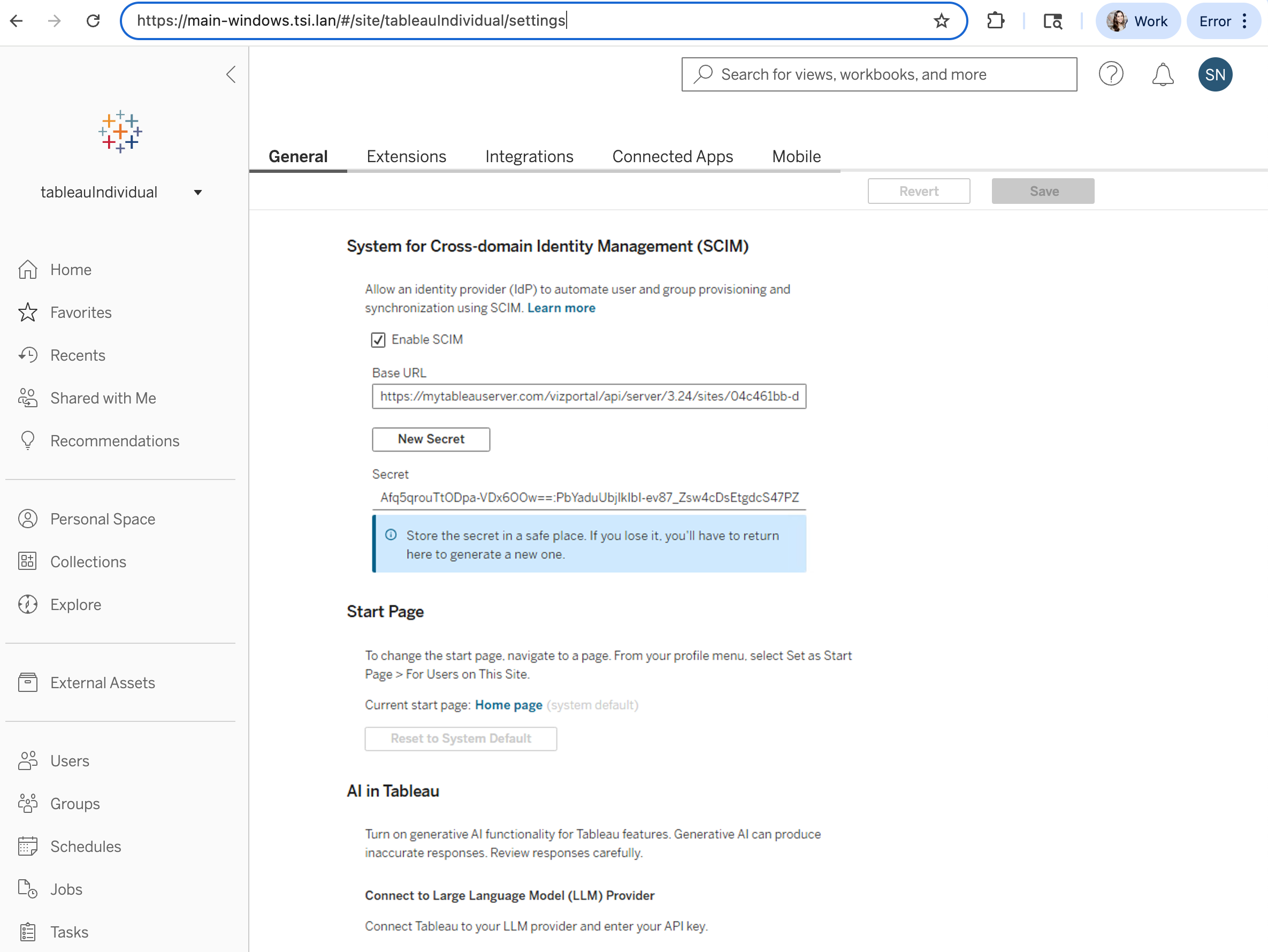The image size is (1268, 952).
Task: Switch to the Connected Apps tab
Action: click(x=672, y=157)
